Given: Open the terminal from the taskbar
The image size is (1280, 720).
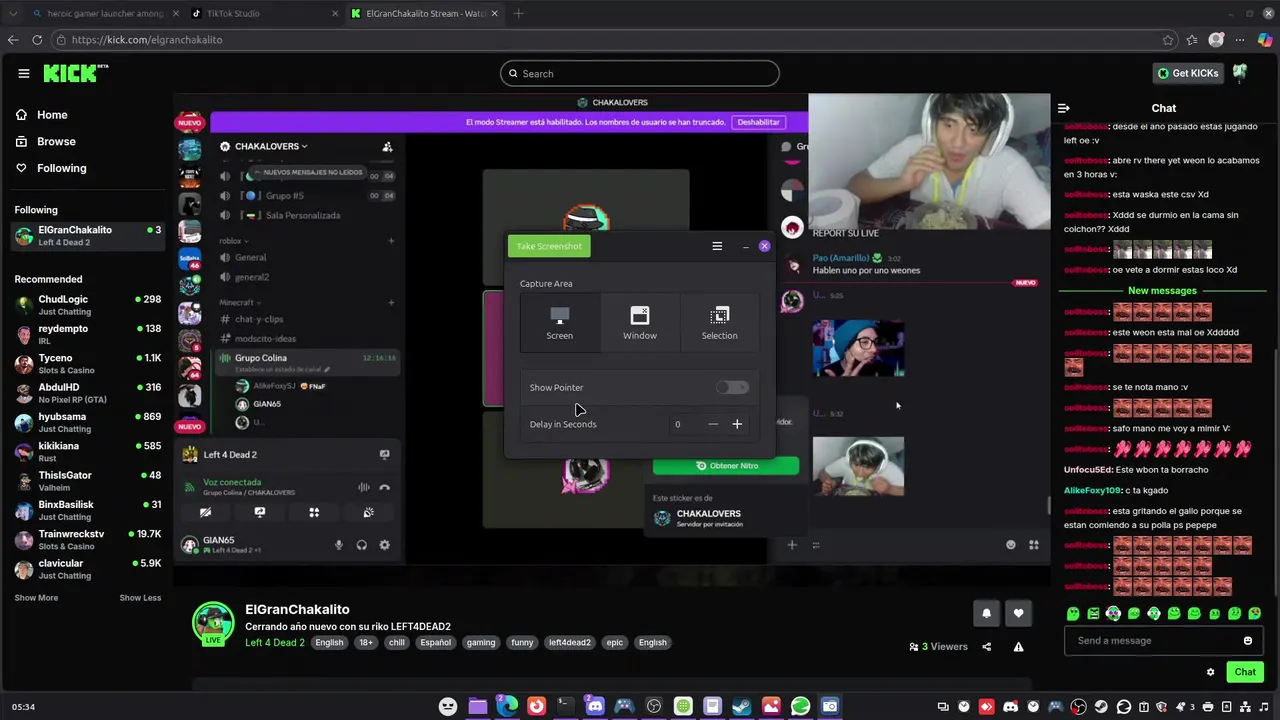Looking at the screenshot, I should tap(565, 706).
